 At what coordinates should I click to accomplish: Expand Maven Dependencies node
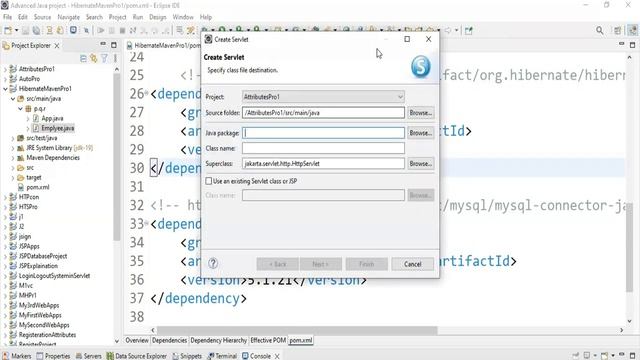coord(13,158)
